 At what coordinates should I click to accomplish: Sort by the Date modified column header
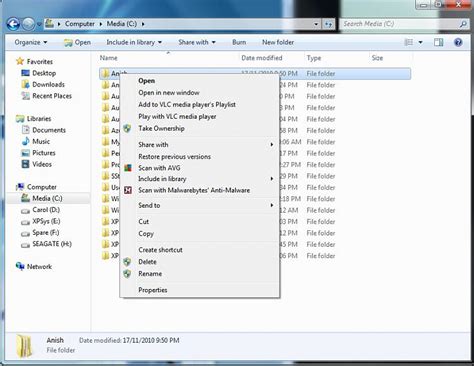(x=262, y=58)
